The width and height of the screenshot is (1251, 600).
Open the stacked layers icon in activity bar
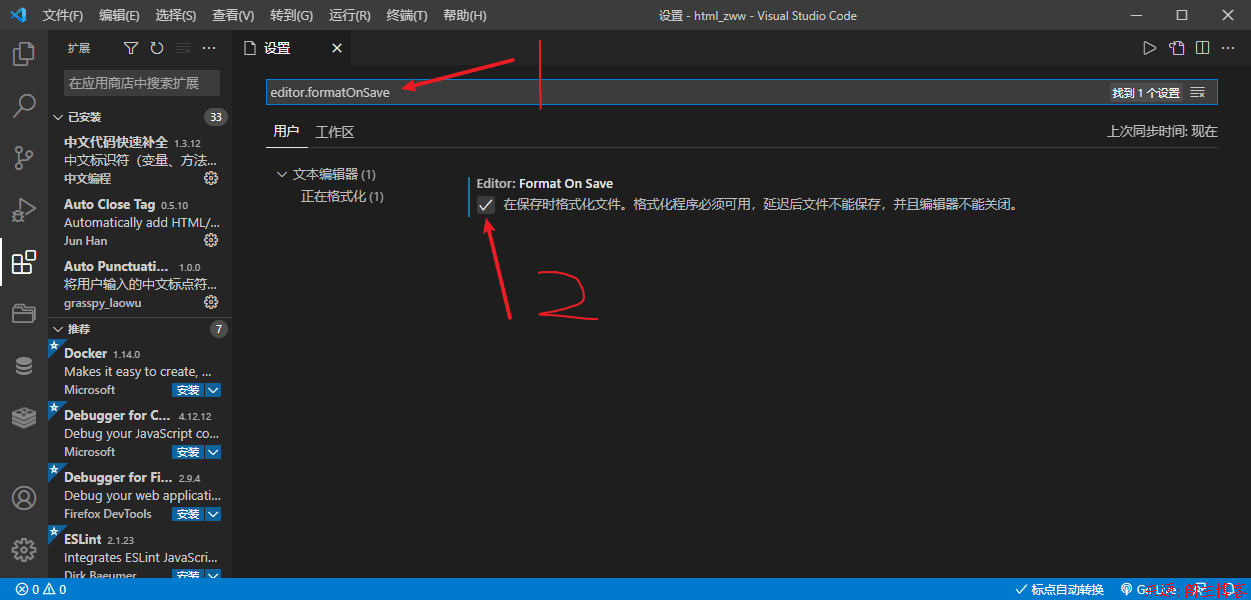[24, 418]
